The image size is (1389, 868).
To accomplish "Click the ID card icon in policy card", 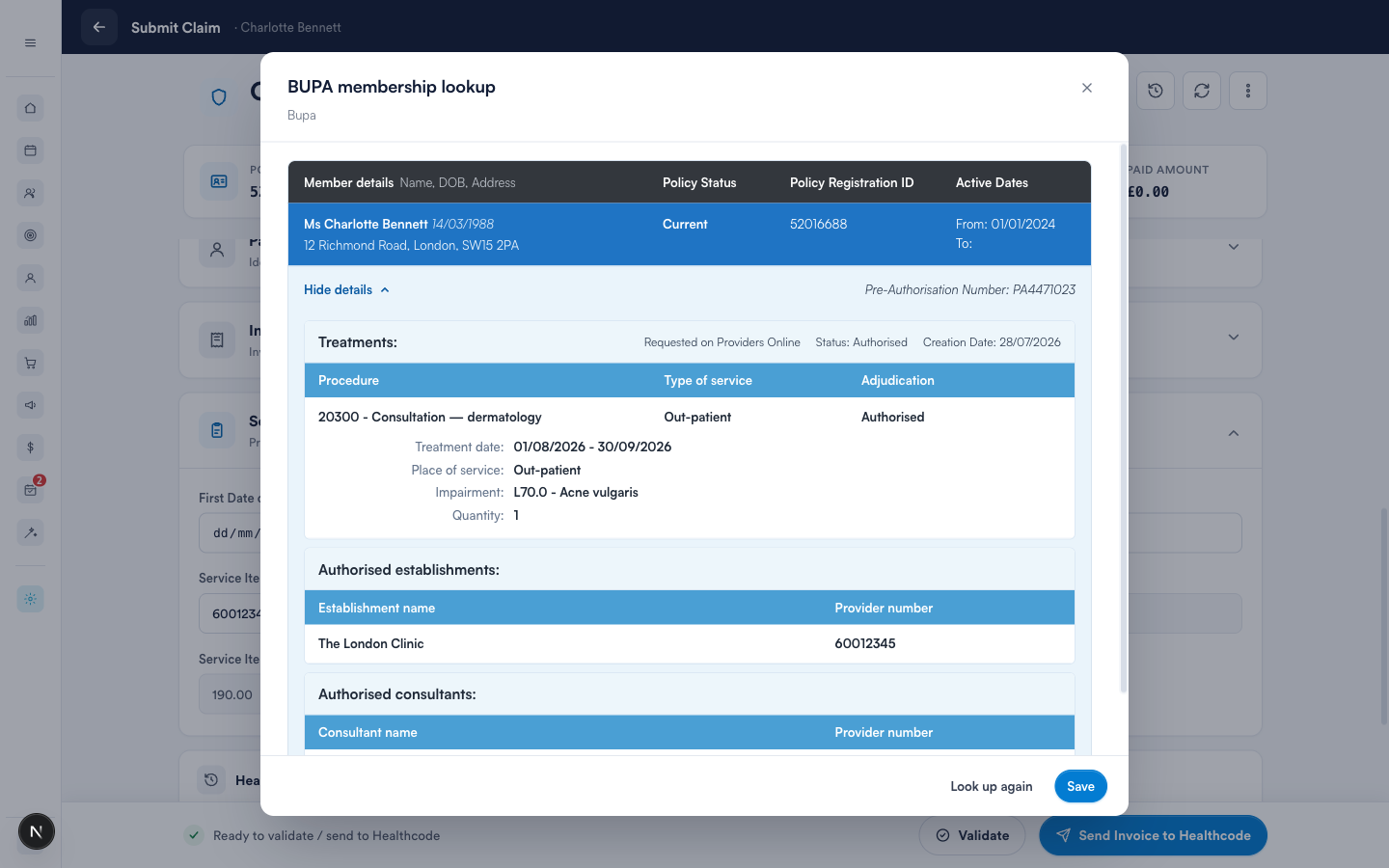I will [x=219, y=181].
